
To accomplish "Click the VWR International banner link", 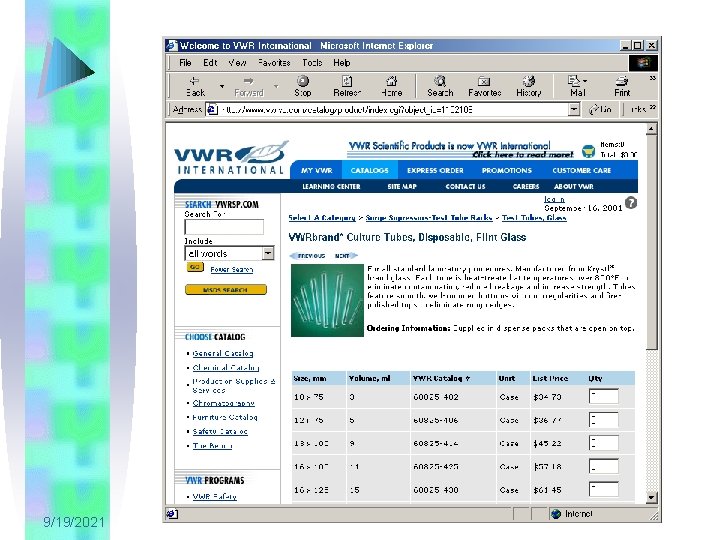I will 461,150.
